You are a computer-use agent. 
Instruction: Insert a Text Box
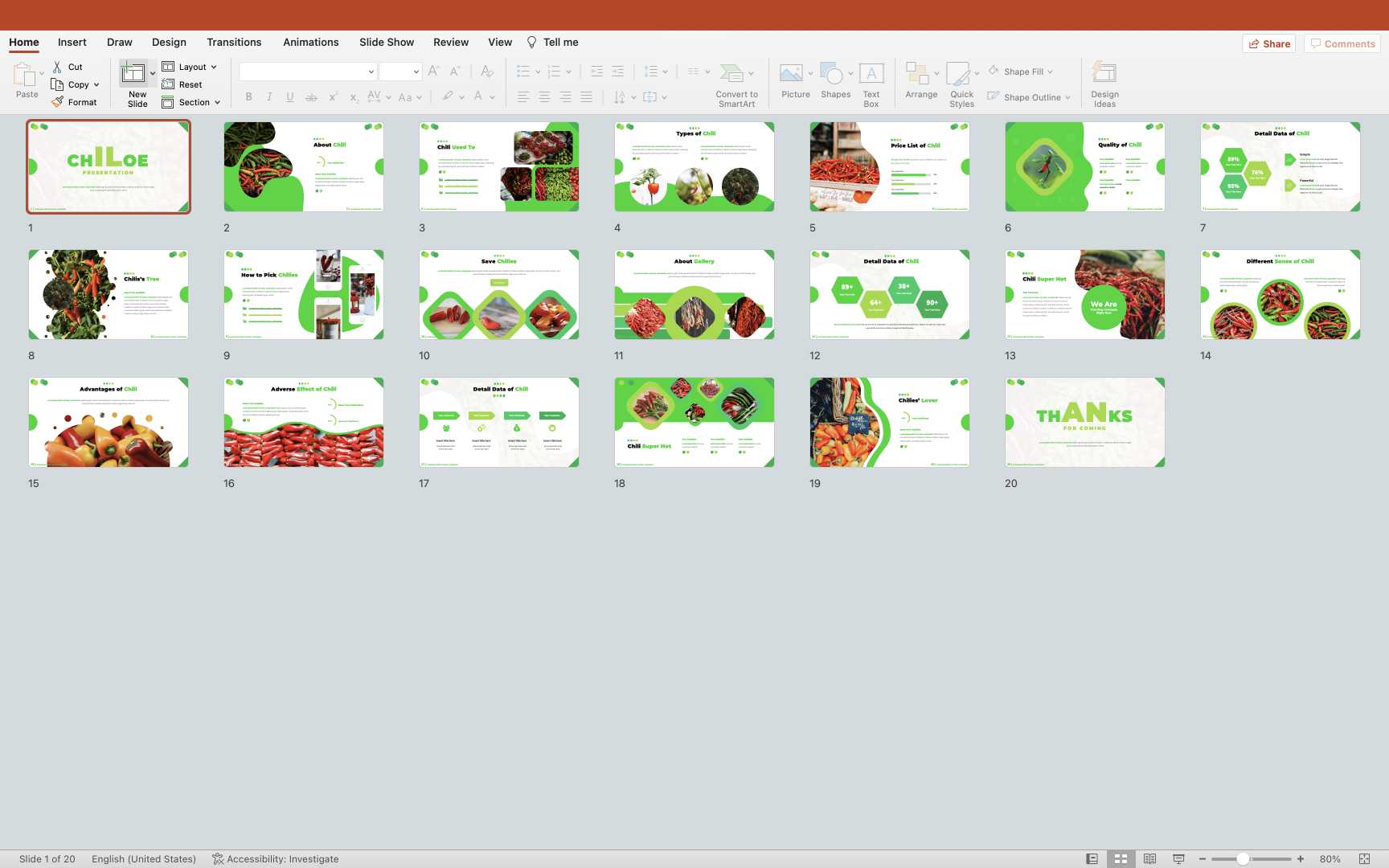click(x=871, y=74)
